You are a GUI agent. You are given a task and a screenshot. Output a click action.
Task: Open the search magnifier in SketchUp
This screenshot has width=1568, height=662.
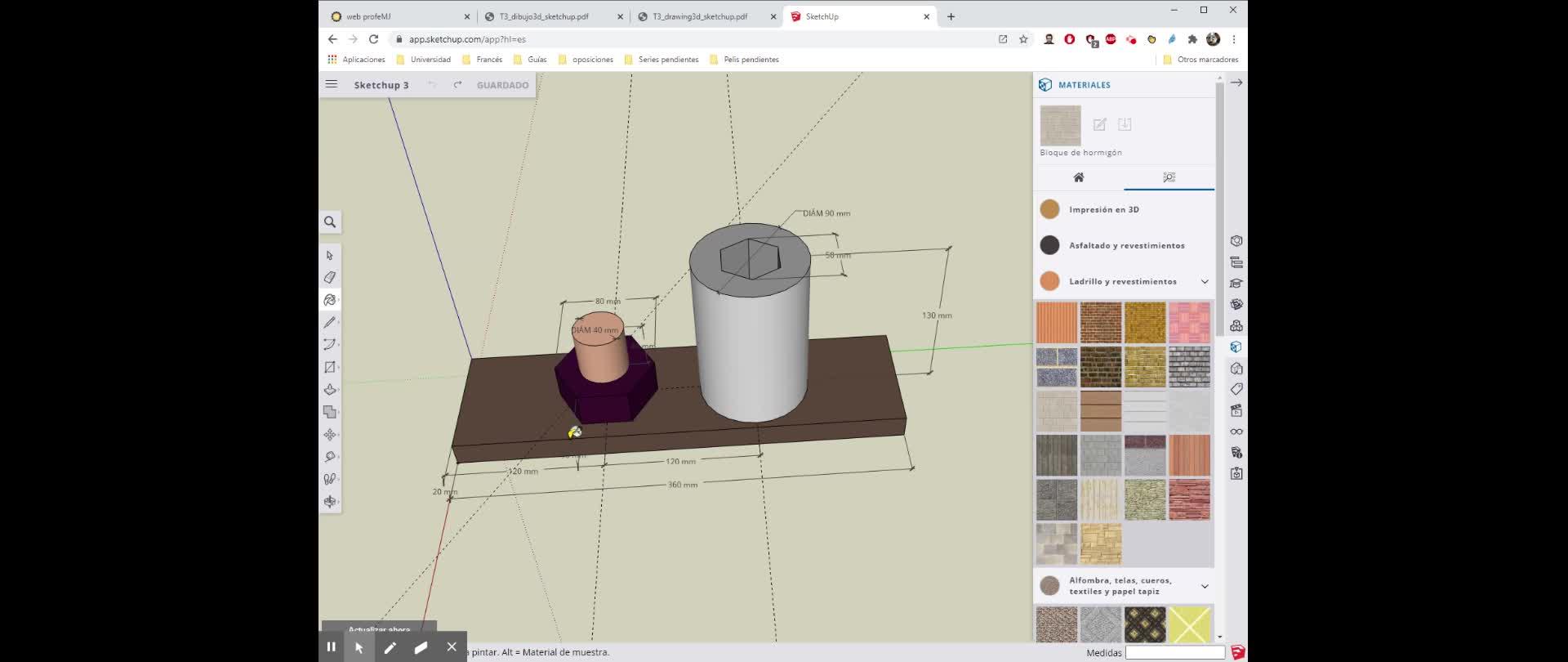(x=330, y=222)
